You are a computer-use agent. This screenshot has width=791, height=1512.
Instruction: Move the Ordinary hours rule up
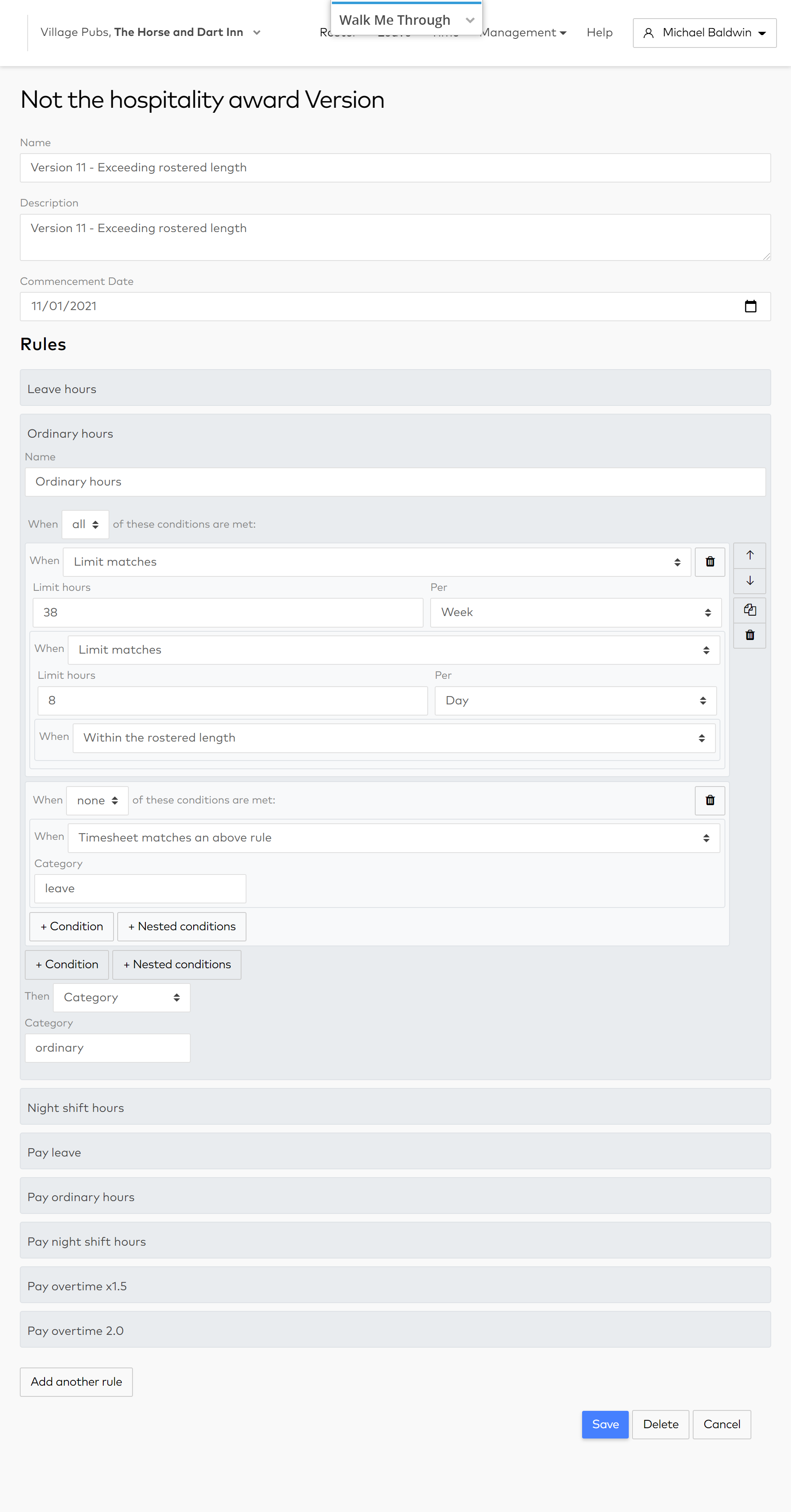click(x=749, y=555)
